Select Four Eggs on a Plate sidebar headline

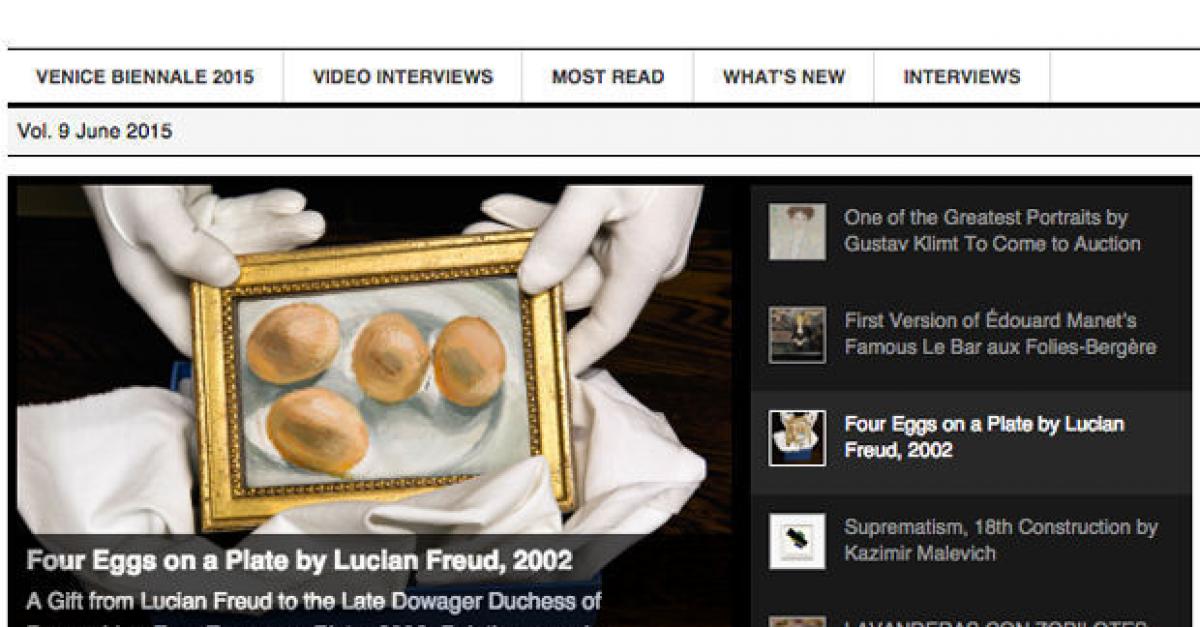pos(984,437)
